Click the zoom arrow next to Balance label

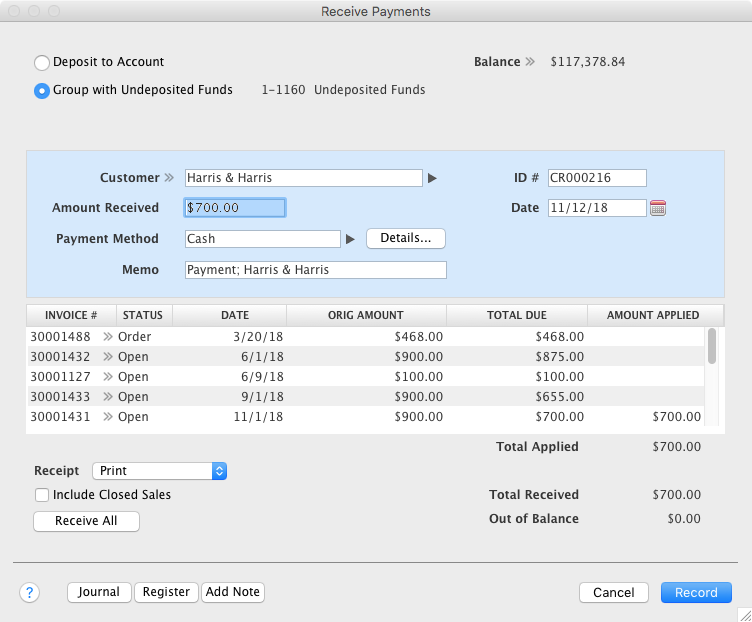[x=529, y=62]
